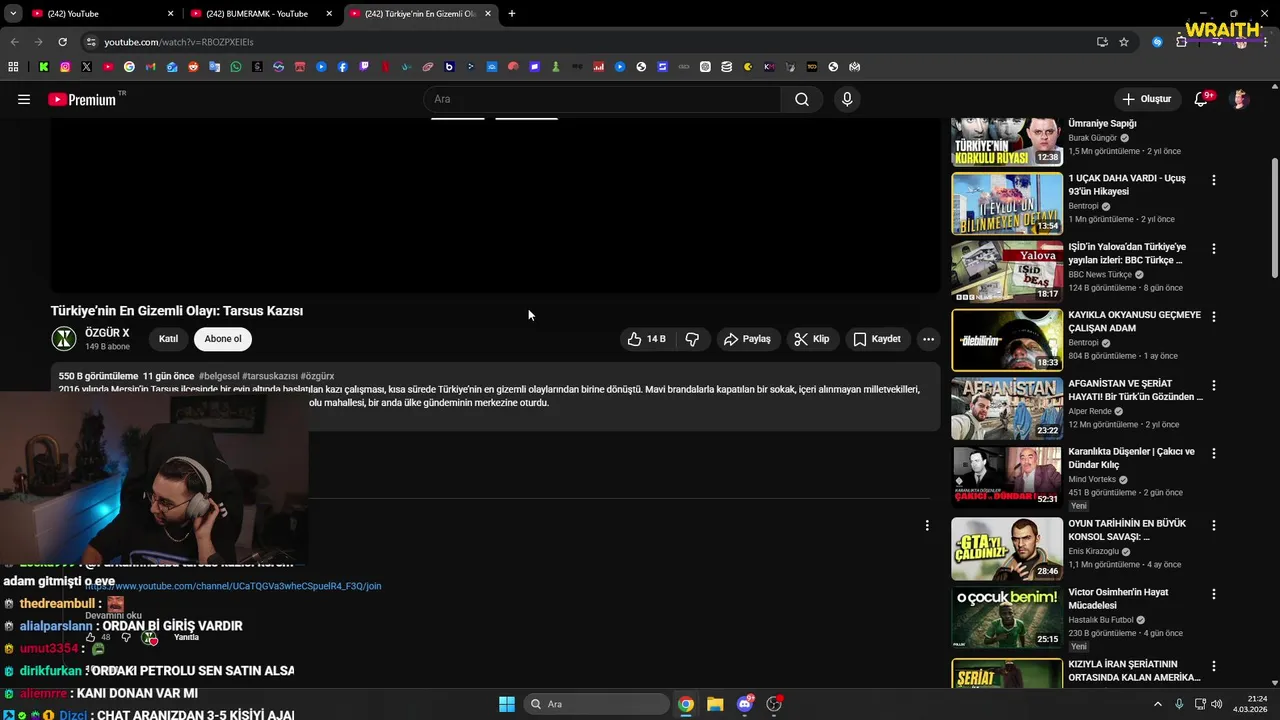The height and width of the screenshot is (720, 1280).
Task: Open the Windows Start button
Action: (507, 704)
